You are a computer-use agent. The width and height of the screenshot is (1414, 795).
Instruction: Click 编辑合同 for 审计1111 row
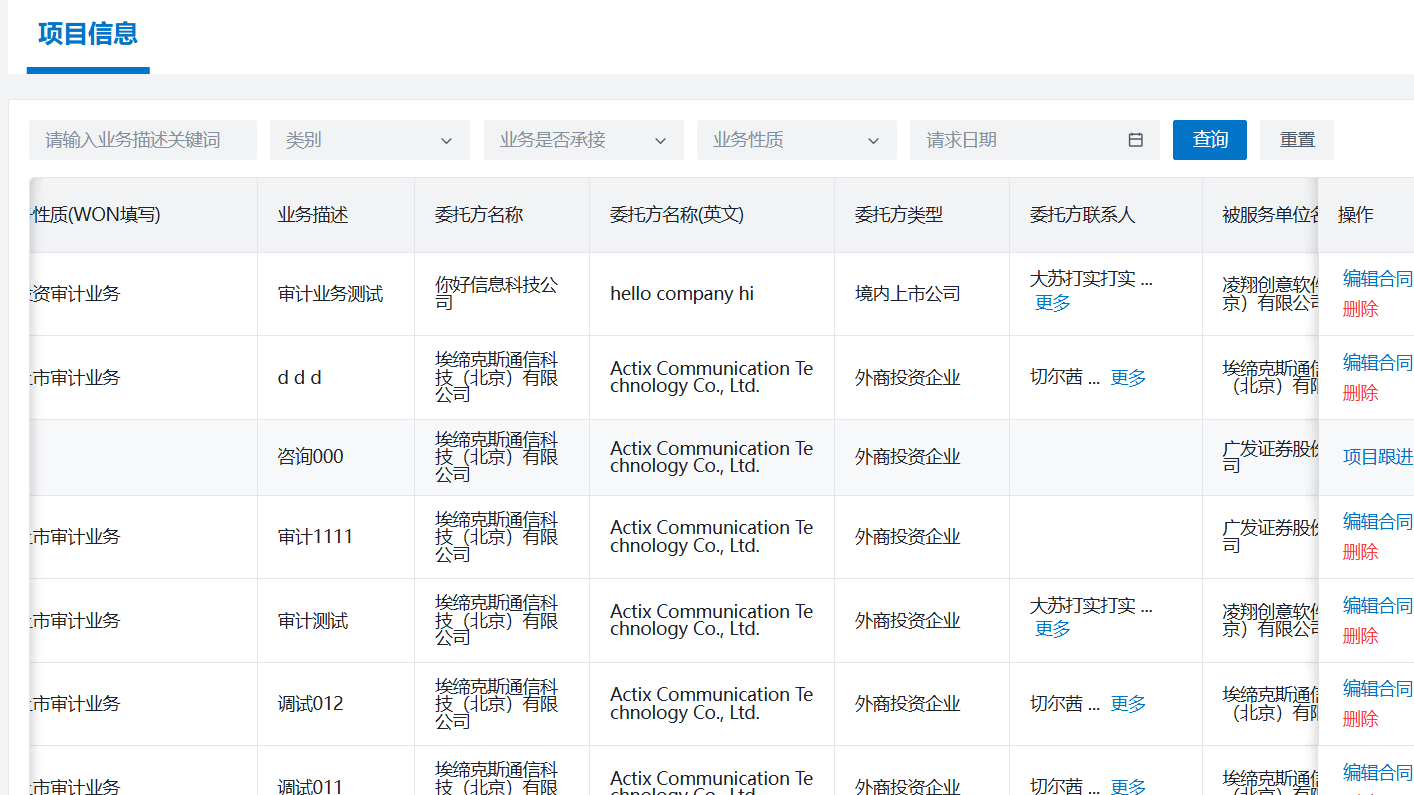(1377, 521)
